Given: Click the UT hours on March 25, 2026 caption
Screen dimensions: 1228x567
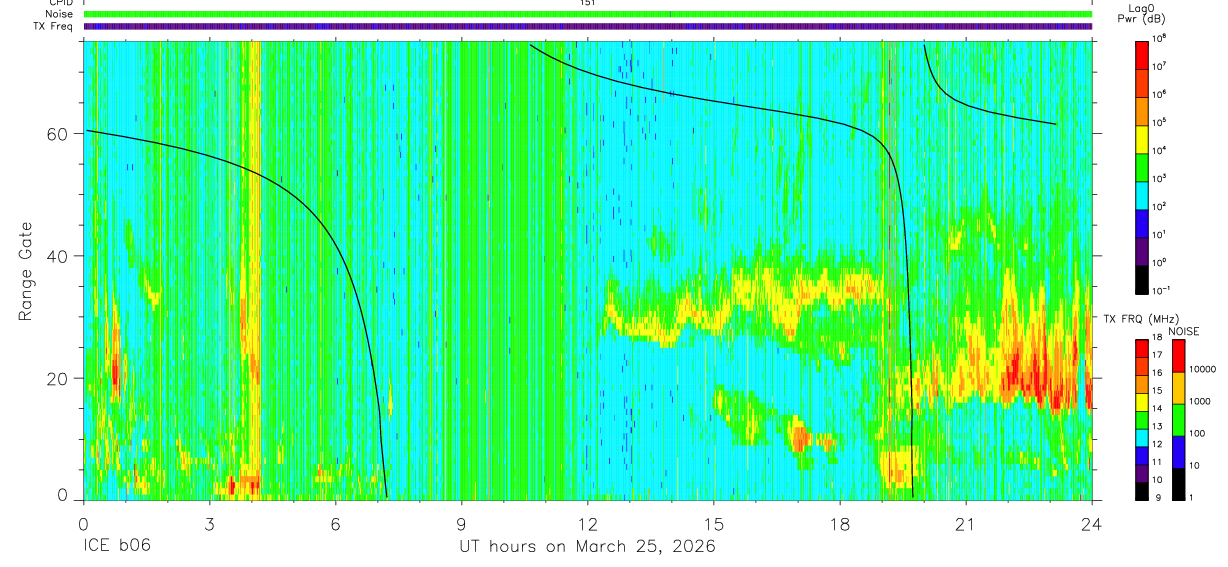Looking at the screenshot, I should (587, 547).
